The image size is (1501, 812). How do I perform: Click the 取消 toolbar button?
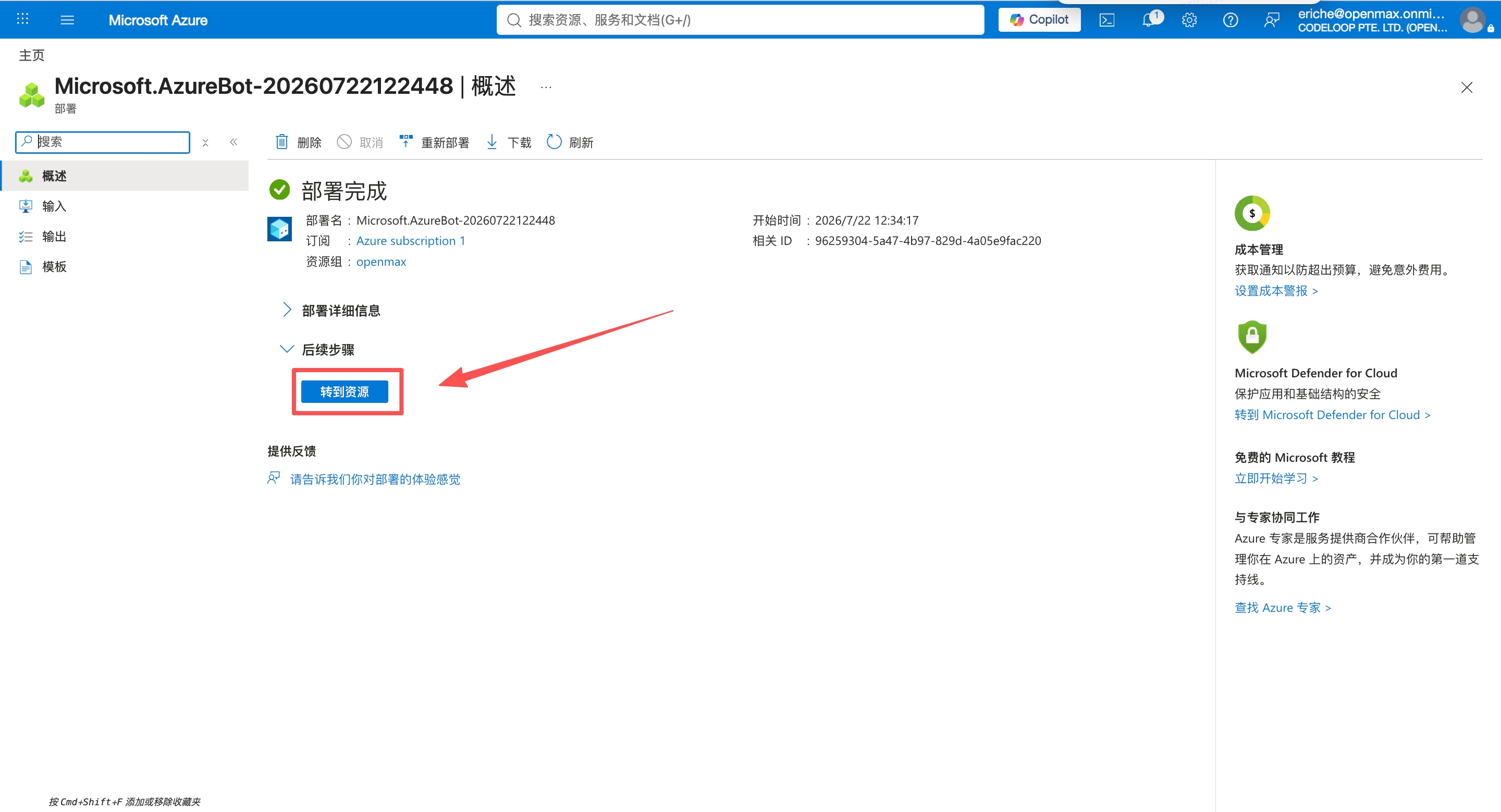[x=360, y=142]
